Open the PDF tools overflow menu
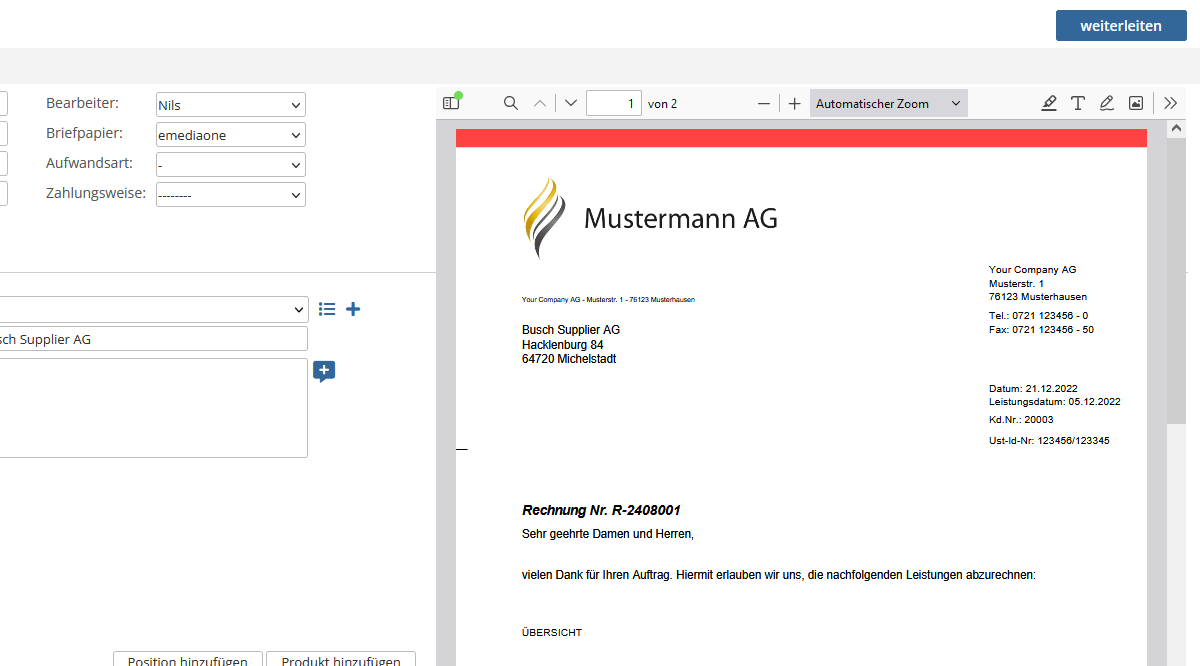The height and width of the screenshot is (666, 1200). [x=1171, y=103]
